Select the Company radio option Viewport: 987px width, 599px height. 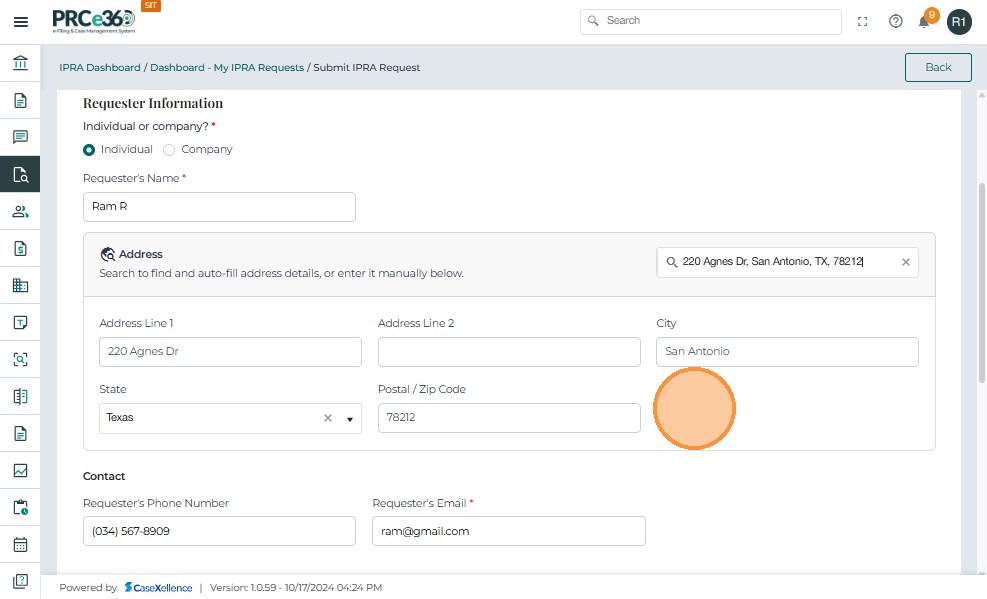click(169, 150)
